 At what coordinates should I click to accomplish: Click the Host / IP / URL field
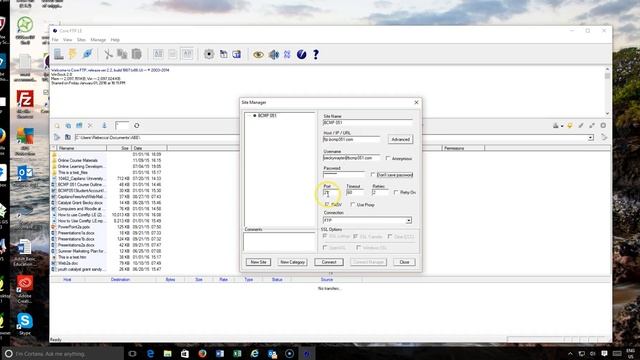click(x=351, y=139)
